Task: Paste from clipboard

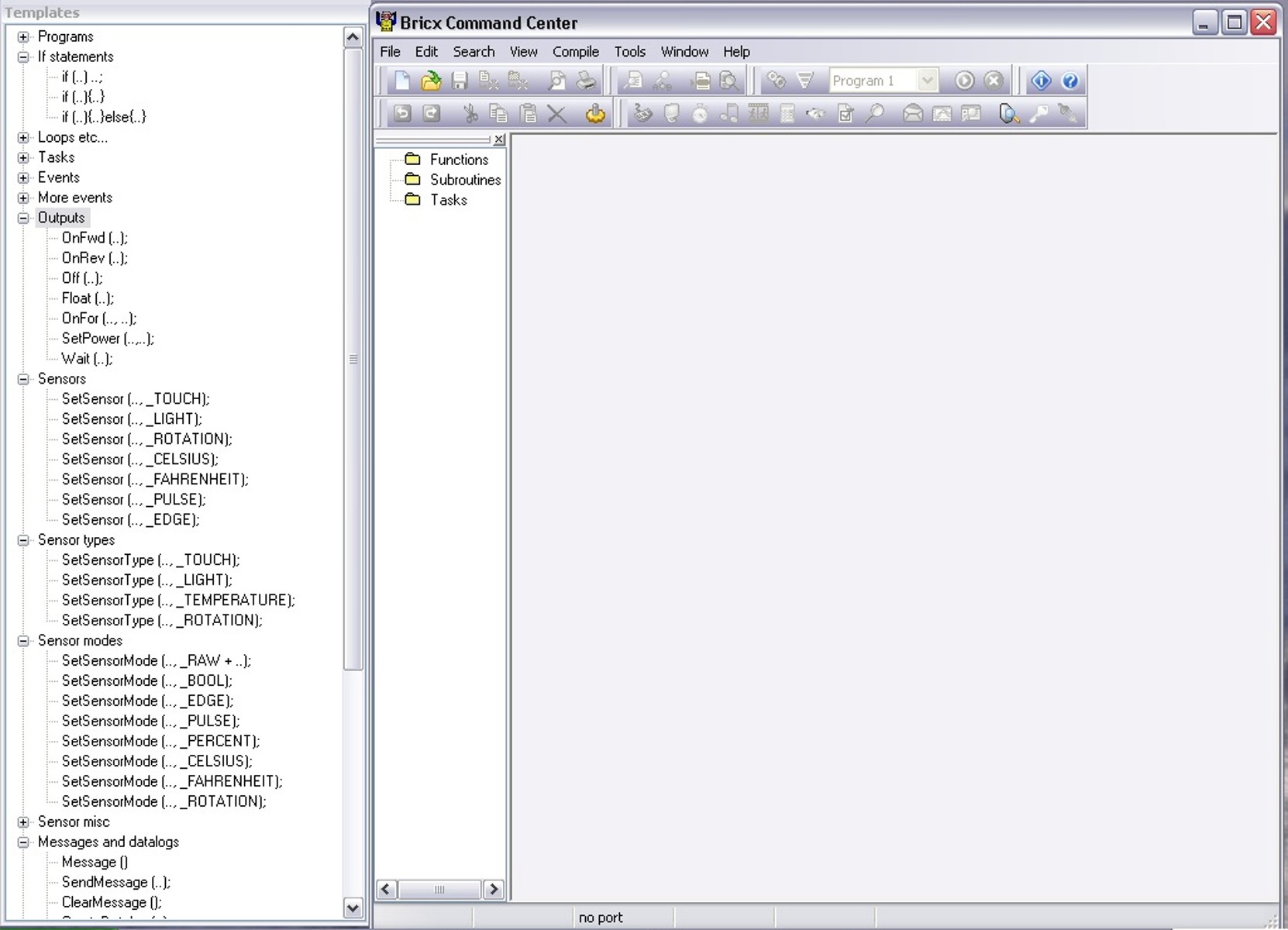Action: [x=529, y=114]
